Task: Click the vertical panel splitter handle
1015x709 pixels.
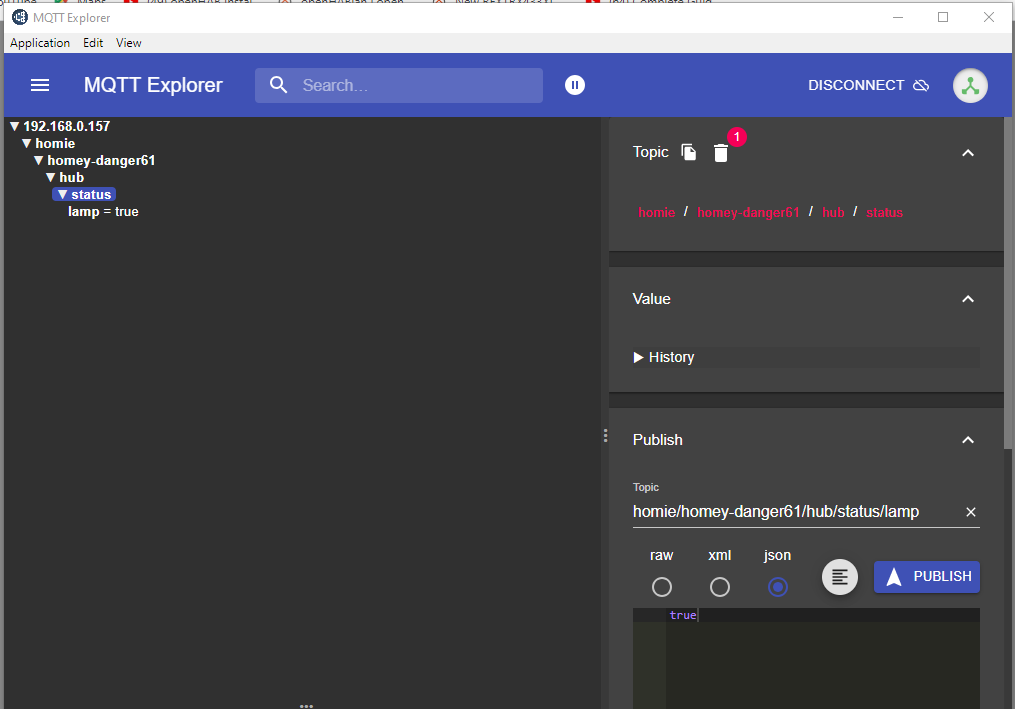Action: 605,436
